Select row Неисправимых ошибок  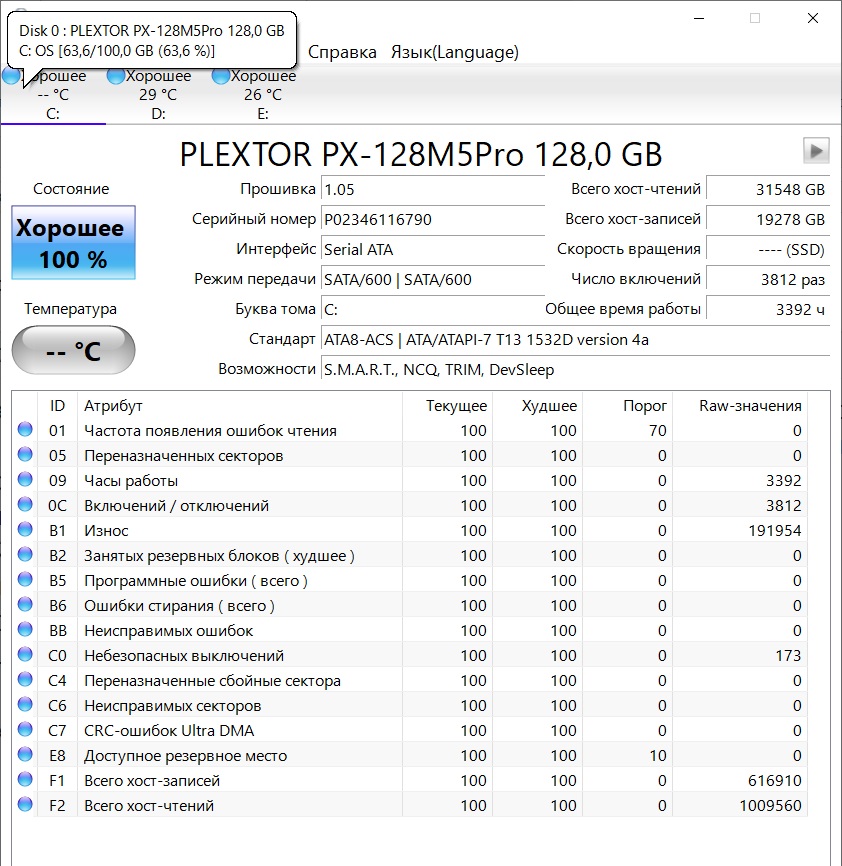[x=411, y=631]
